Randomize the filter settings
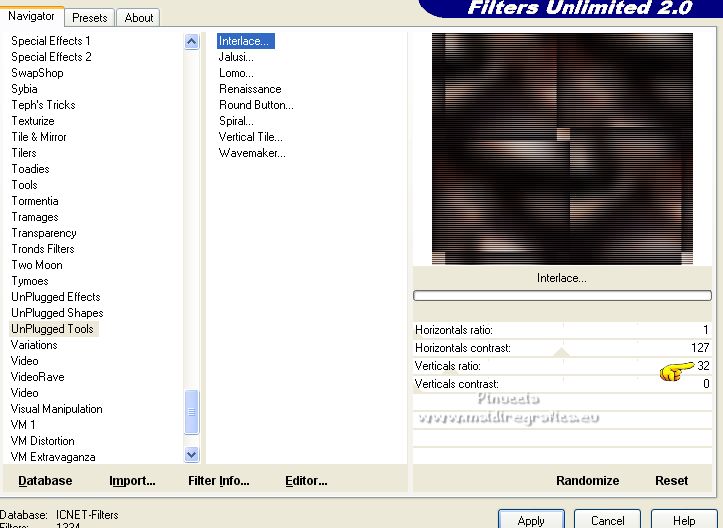This screenshot has height=528, width=723. coord(587,481)
